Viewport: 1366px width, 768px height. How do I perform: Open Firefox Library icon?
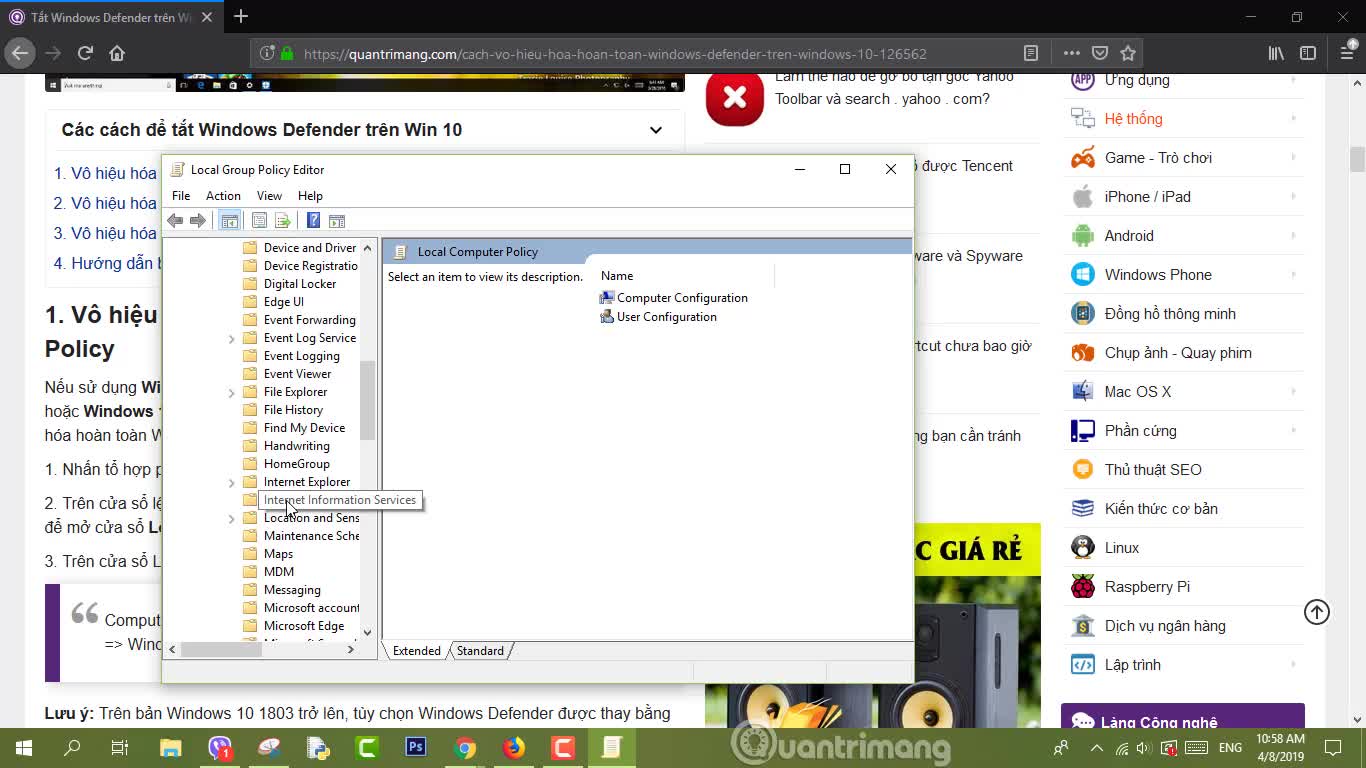pos(1276,53)
